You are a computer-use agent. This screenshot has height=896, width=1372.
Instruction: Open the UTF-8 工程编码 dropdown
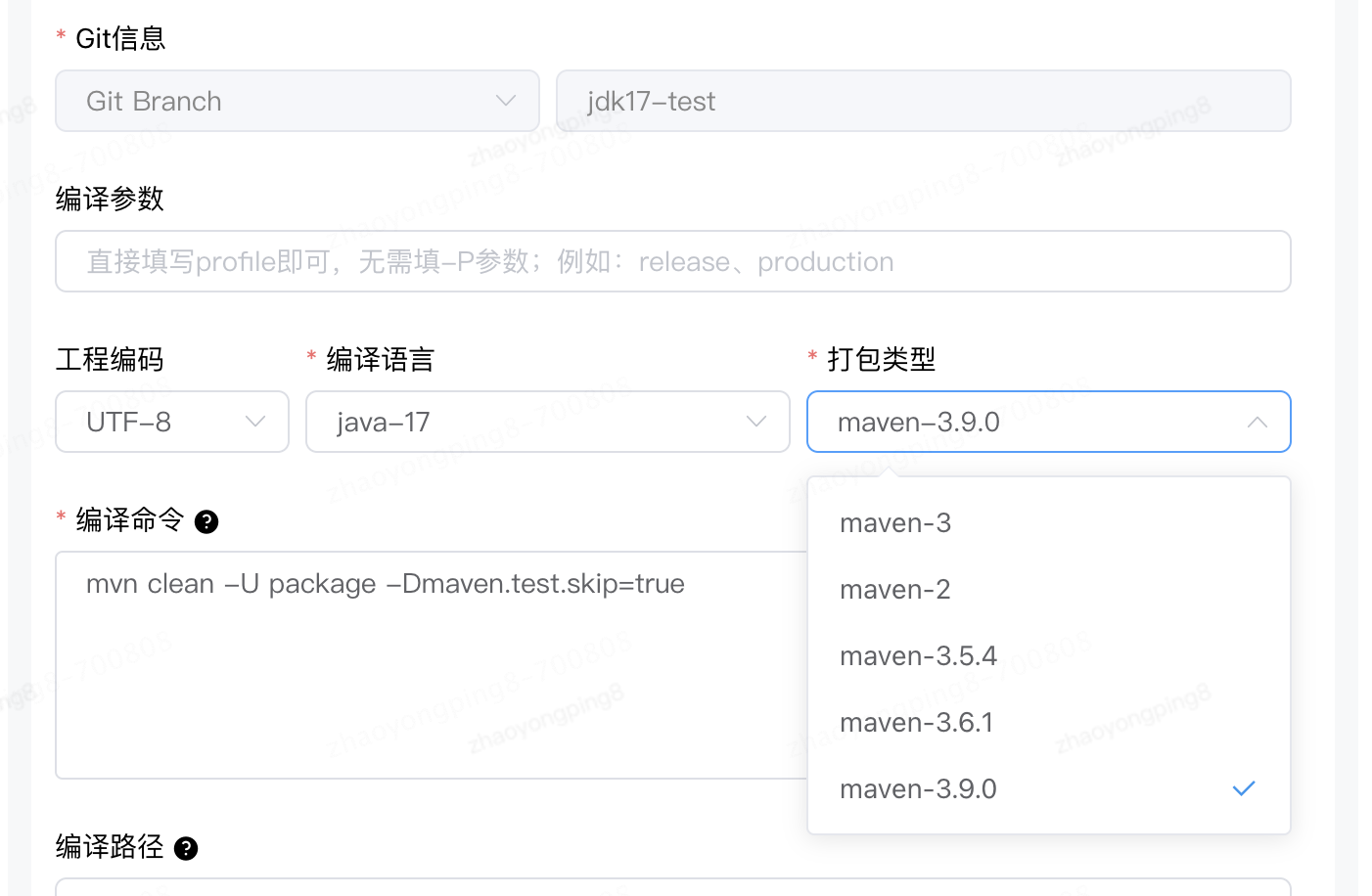coord(172,422)
